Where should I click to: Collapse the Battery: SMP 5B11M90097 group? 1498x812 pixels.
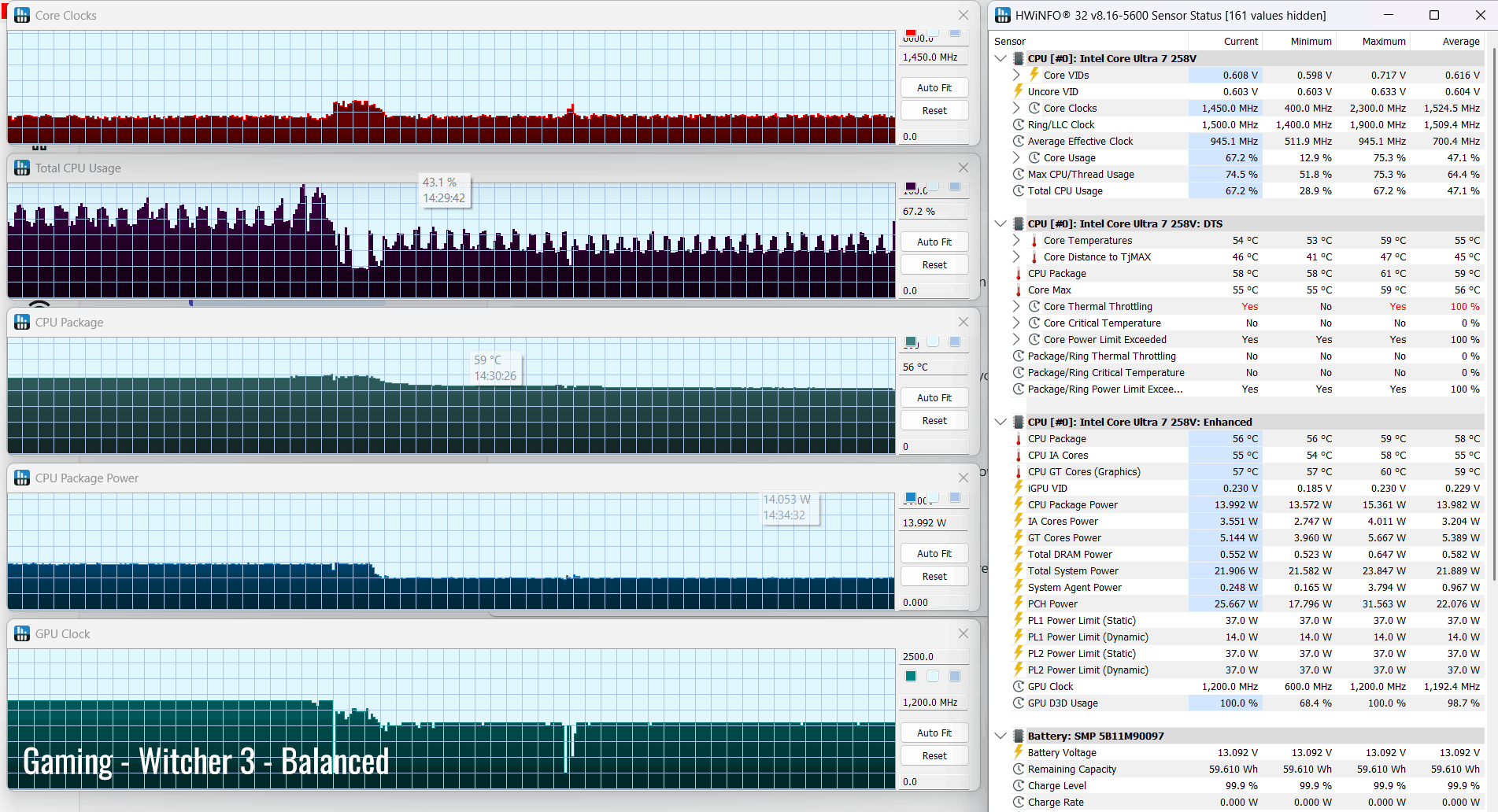1001,736
